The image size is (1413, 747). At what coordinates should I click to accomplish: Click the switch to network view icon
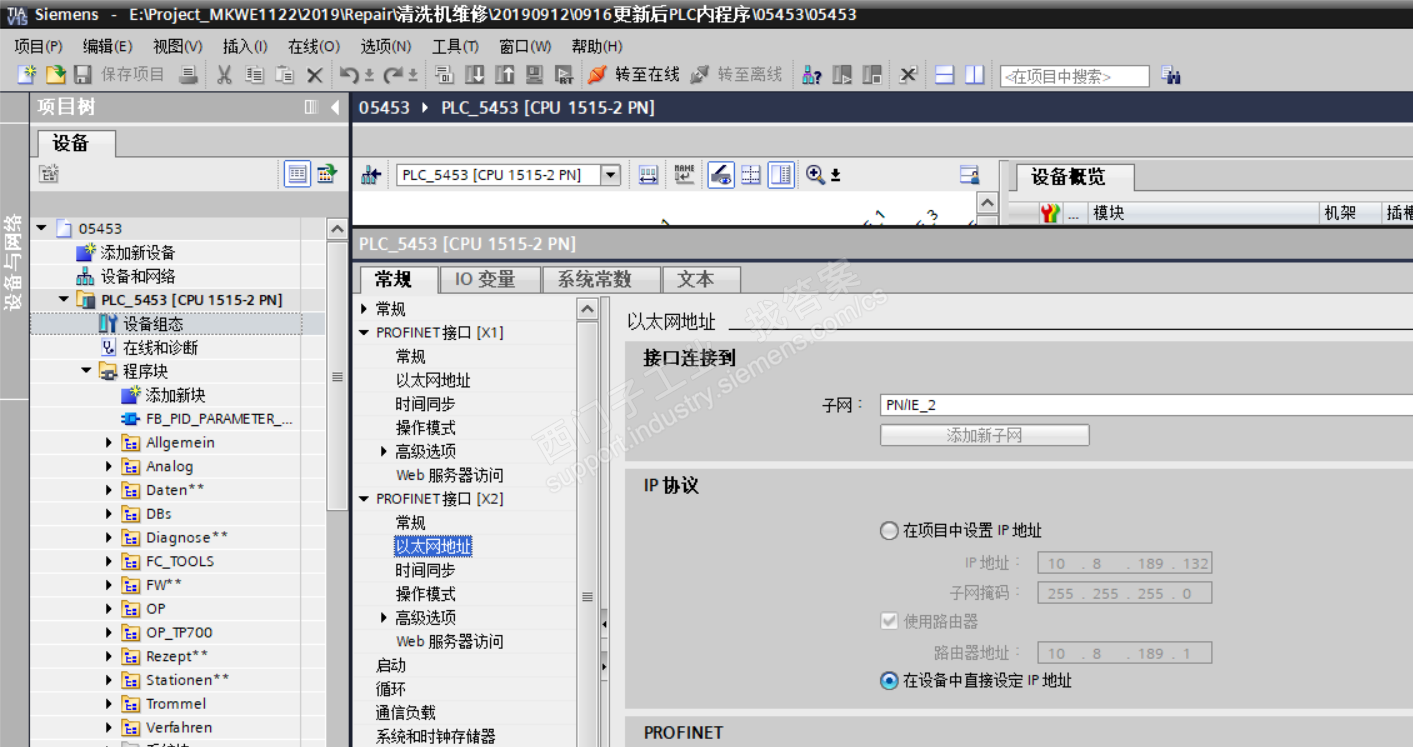371,175
